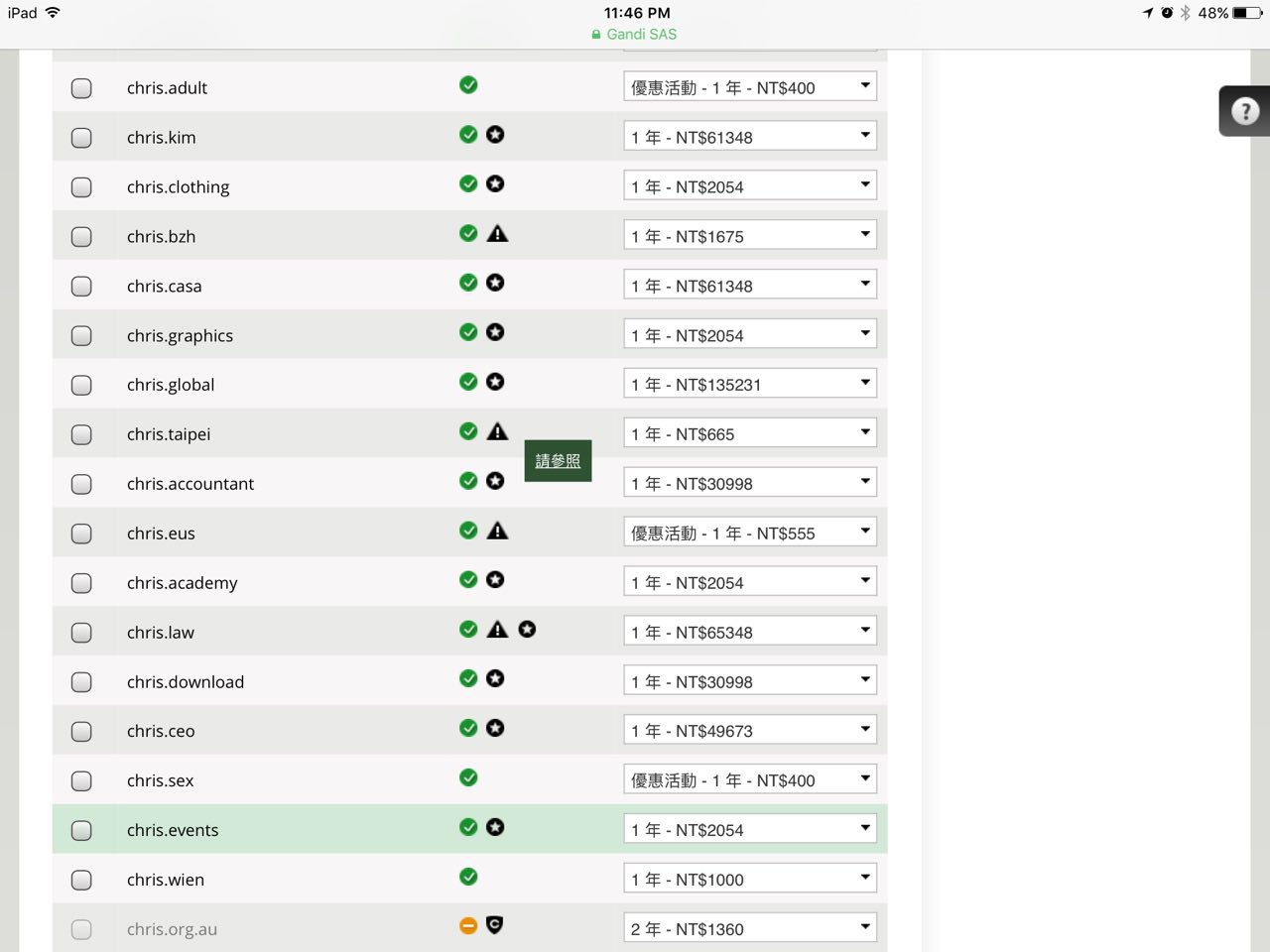1270x952 pixels.
Task: Select the chris.global domain checkbox
Action: click(x=81, y=385)
